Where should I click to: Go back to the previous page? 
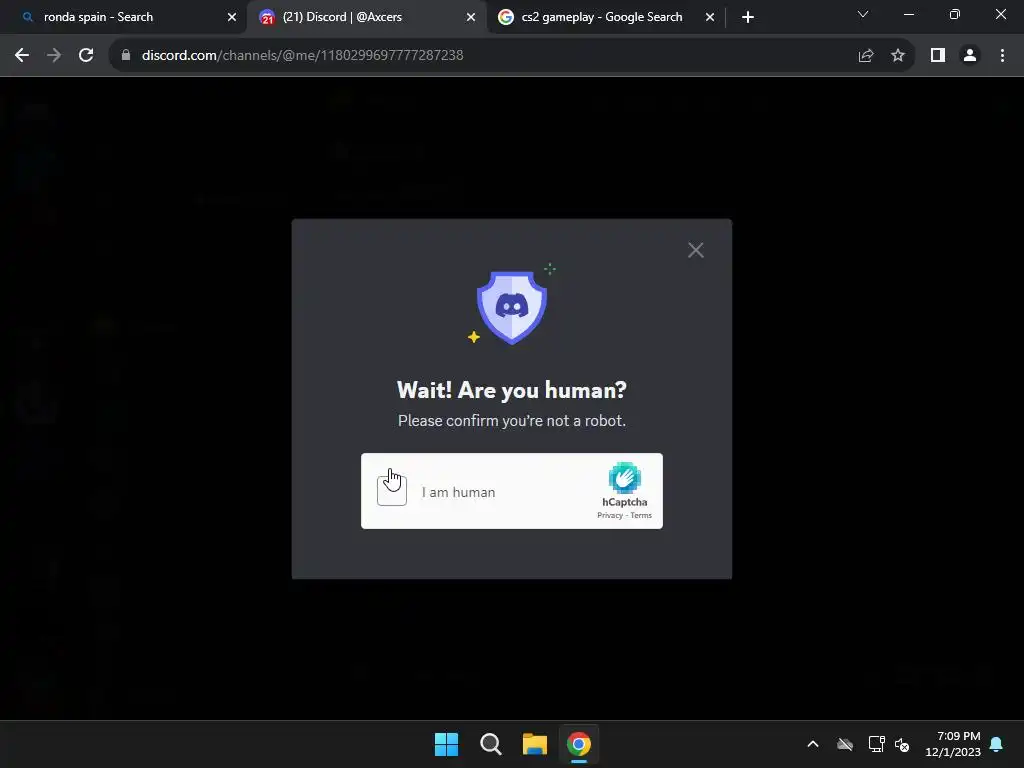22,55
